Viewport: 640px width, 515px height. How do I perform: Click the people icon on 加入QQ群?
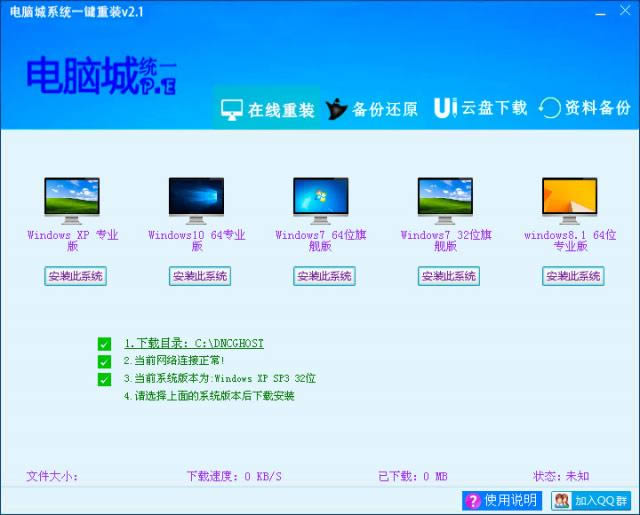click(562, 501)
